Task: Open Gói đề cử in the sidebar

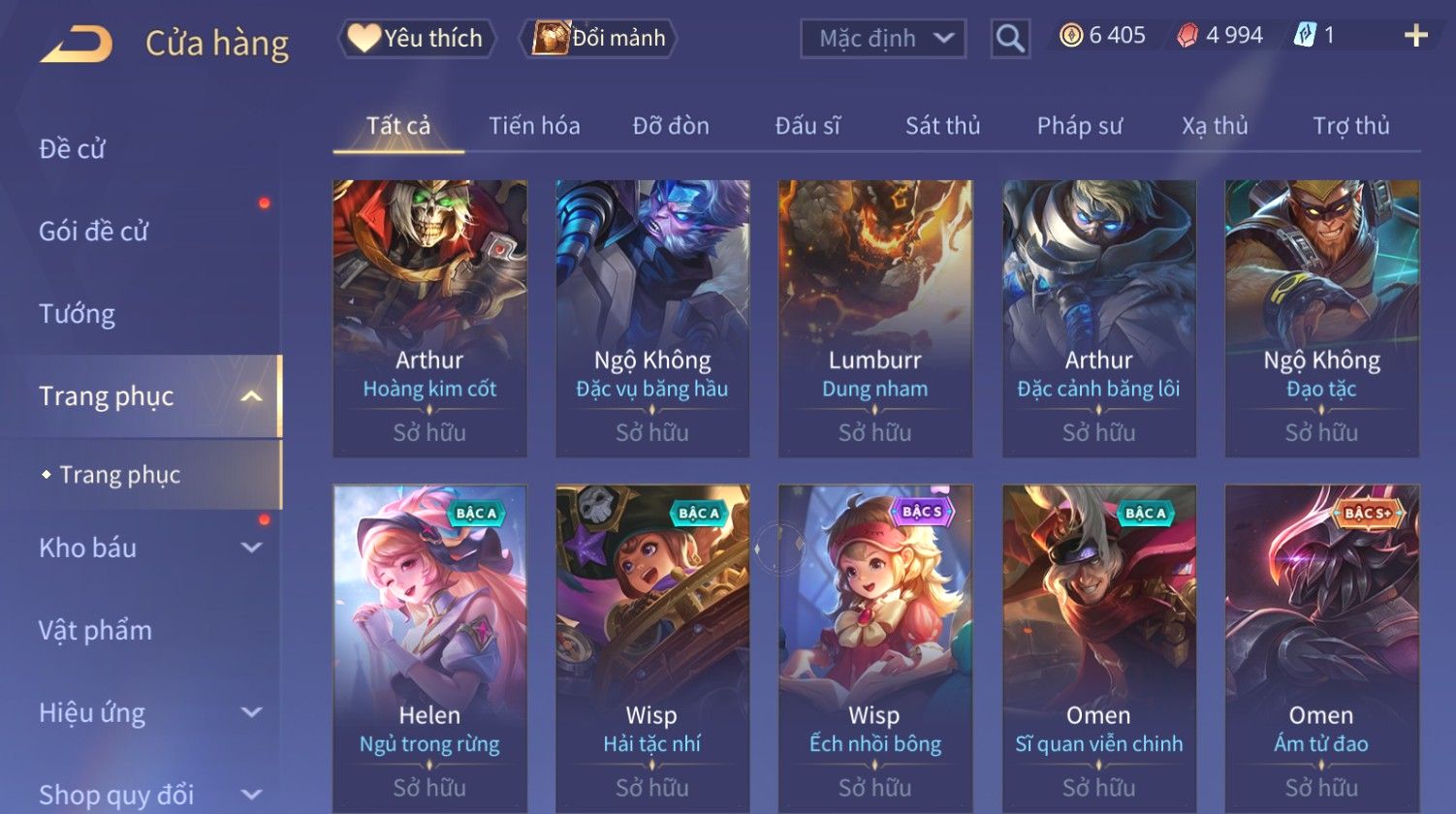Action: click(x=93, y=232)
